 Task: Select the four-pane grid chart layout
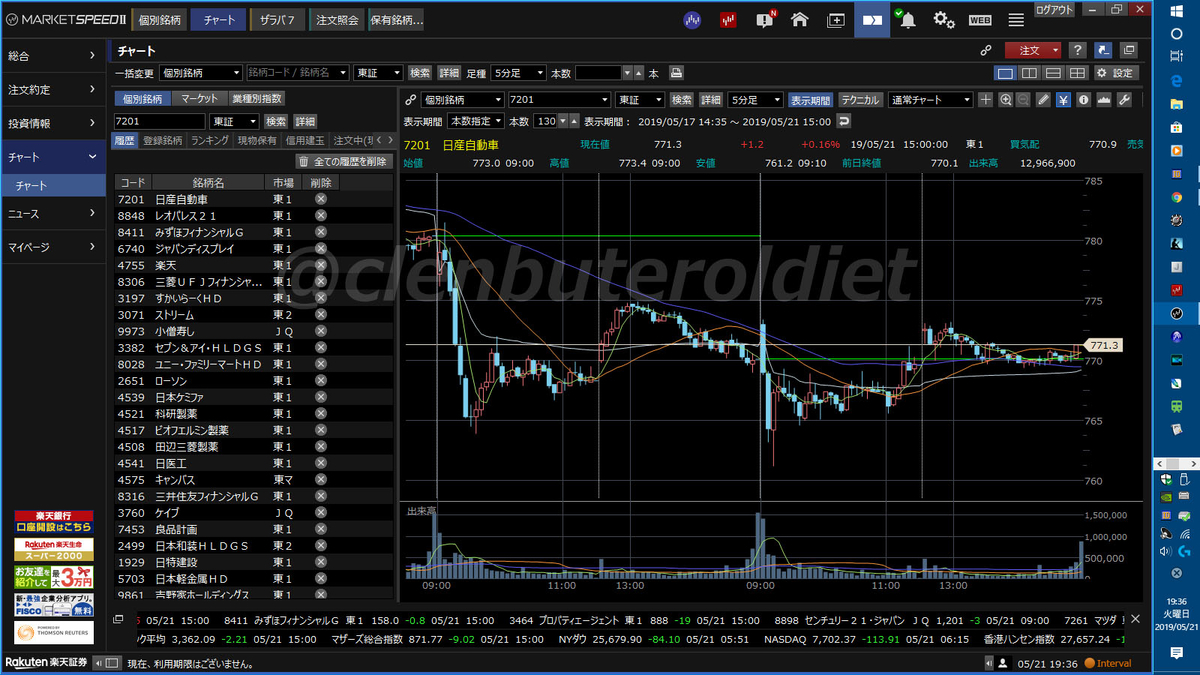click(x=1077, y=73)
